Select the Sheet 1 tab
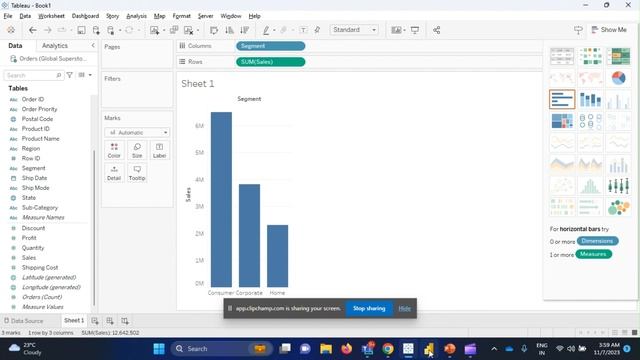This screenshot has width=640, height=360. click(x=74, y=320)
